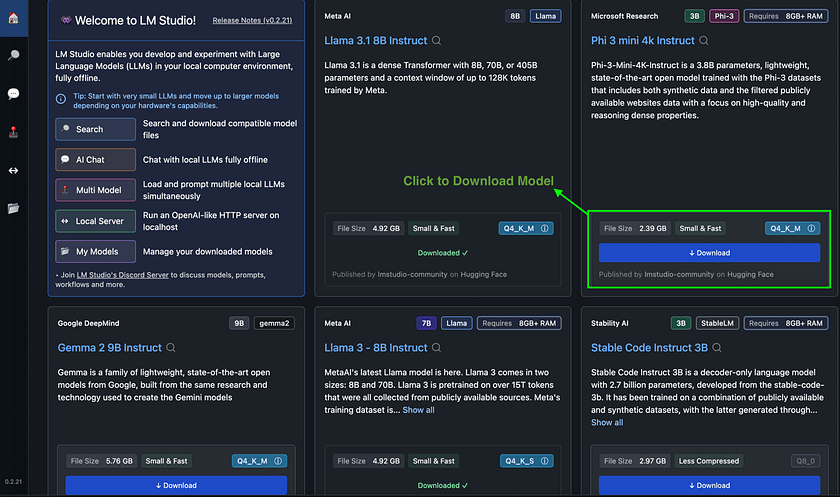Click the 9B tag on Gemma 2 card
Screen dimensions: 840x497
point(239,323)
